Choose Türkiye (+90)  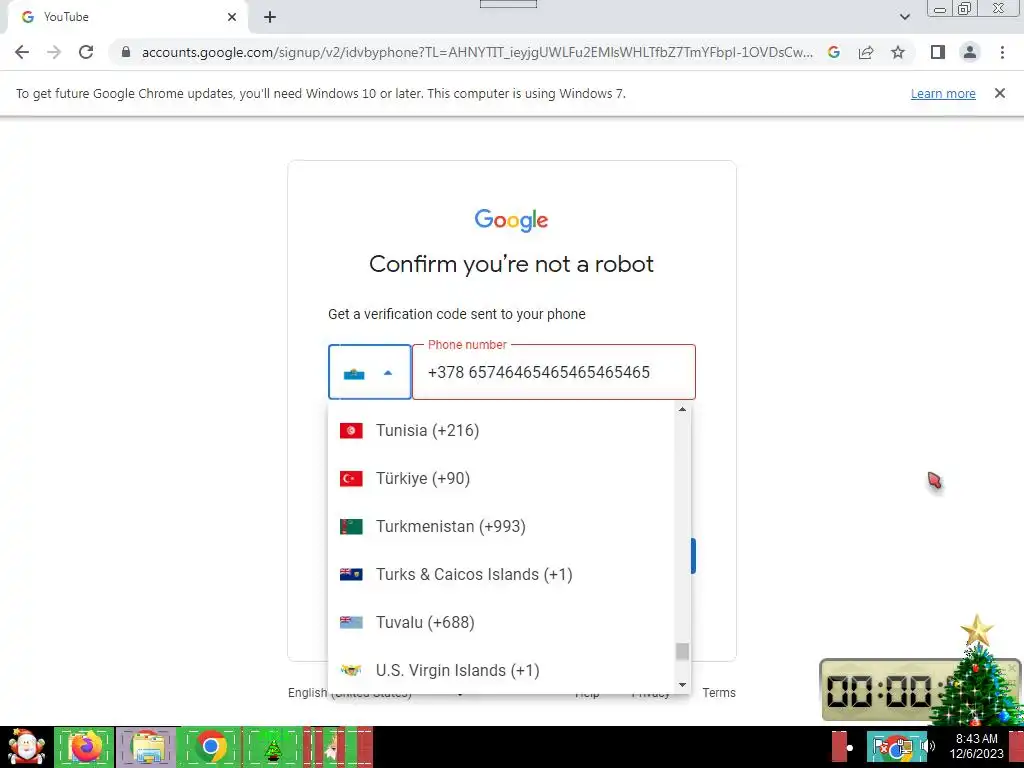click(502, 479)
